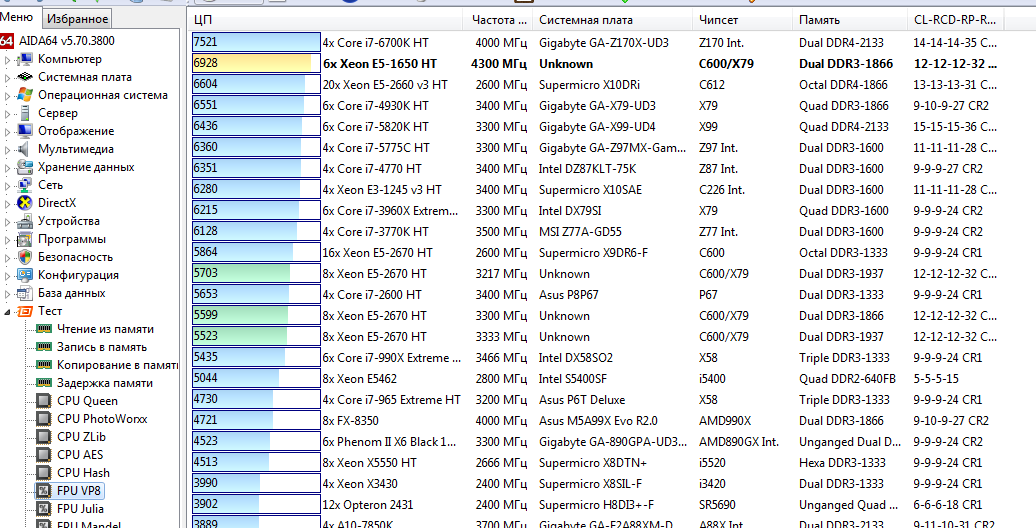The width and height of the screenshot is (1036, 528).
Task: Select the 4x Core i7-6700K HT row
Action: click(x=375, y=43)
